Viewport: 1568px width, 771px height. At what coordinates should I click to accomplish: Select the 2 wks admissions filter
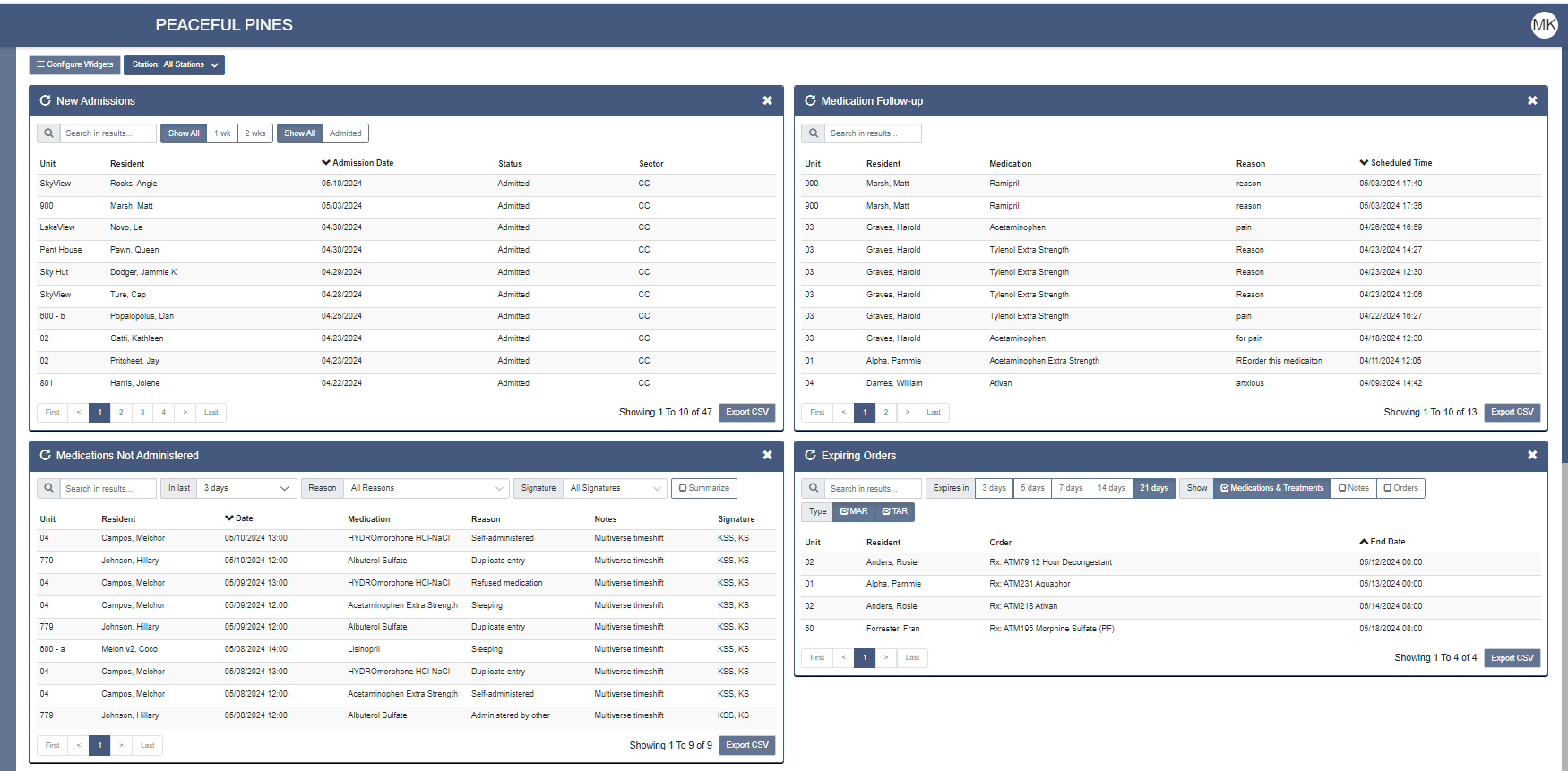point(255,133)
